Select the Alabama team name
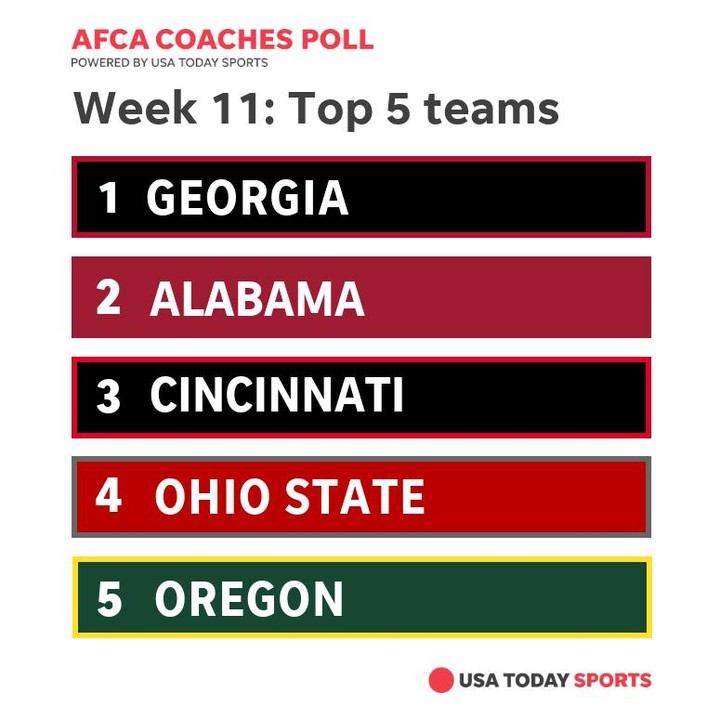Viewport: 720px width, 719px height. click(257, 298)
